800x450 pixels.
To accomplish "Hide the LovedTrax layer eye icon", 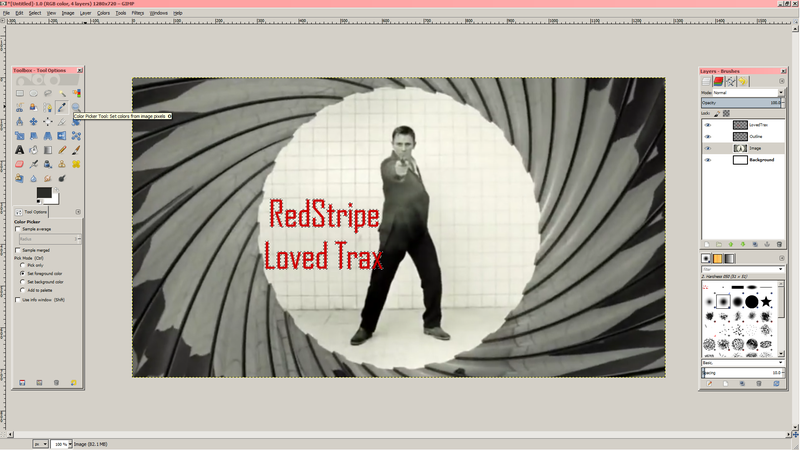I will coord(708,125).
